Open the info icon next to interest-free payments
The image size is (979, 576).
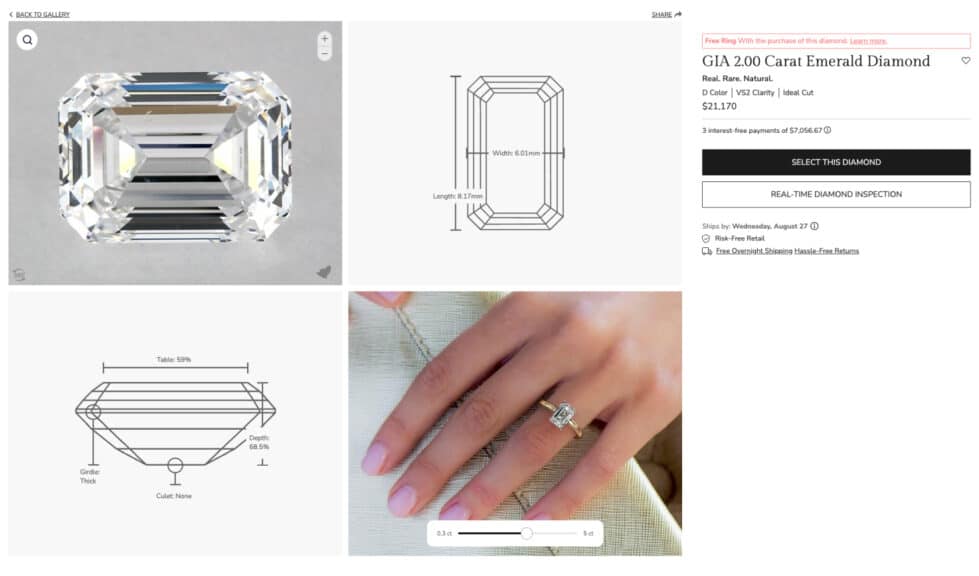pos(827,130)
